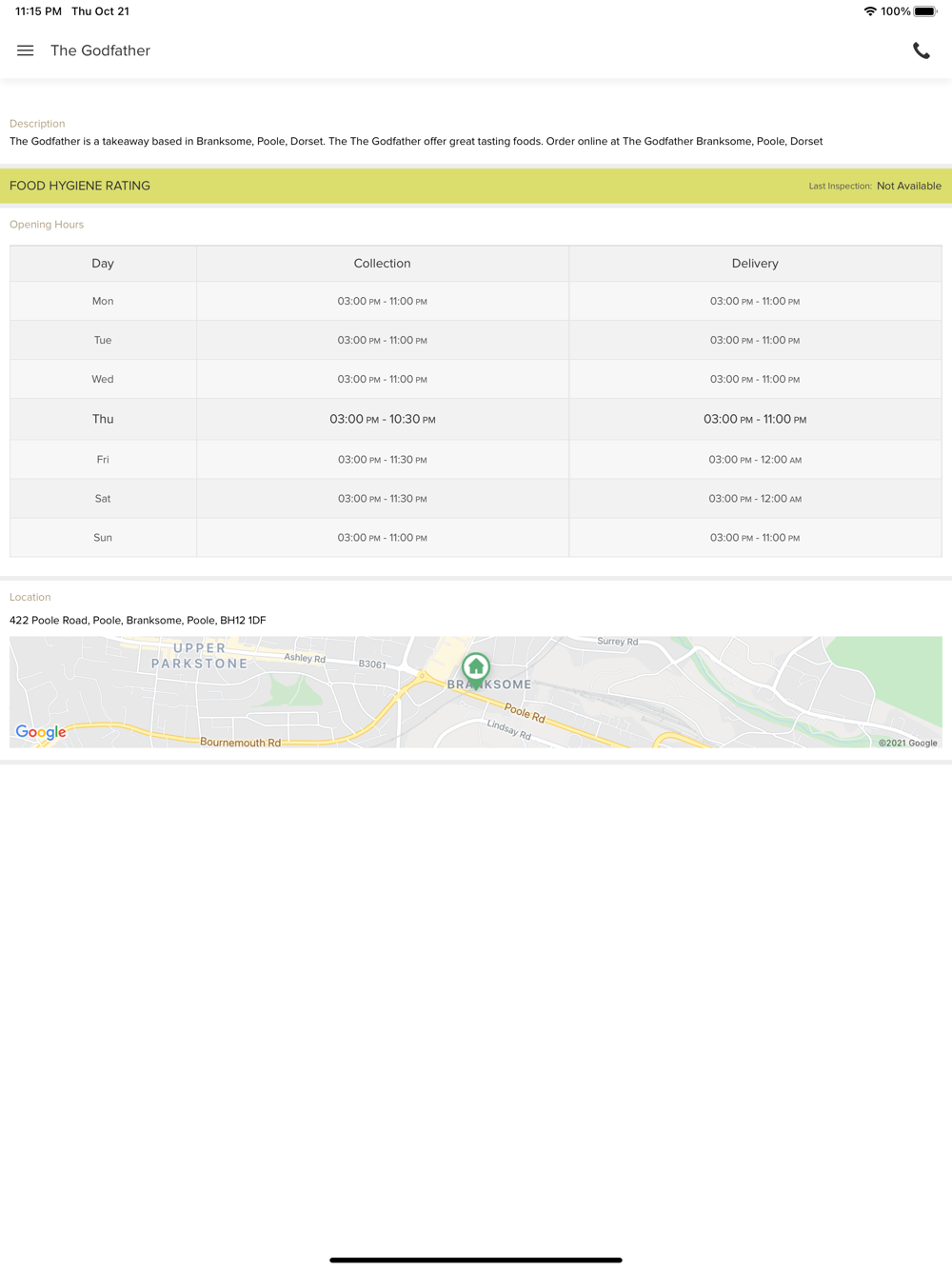Tap the phone call icon
The height and width of the screenshot is (1270, 952).
pos(921,50)
